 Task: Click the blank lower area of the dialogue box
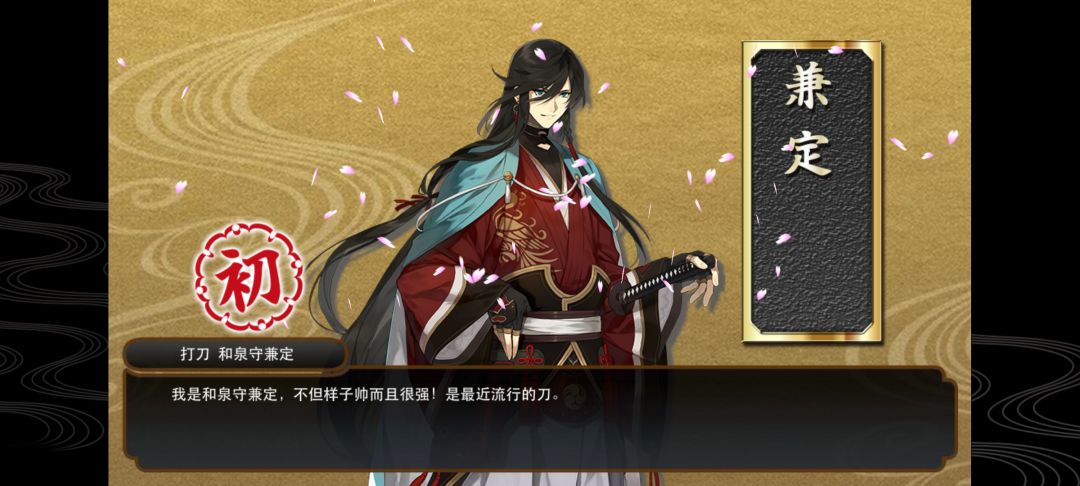pos(539,437)
